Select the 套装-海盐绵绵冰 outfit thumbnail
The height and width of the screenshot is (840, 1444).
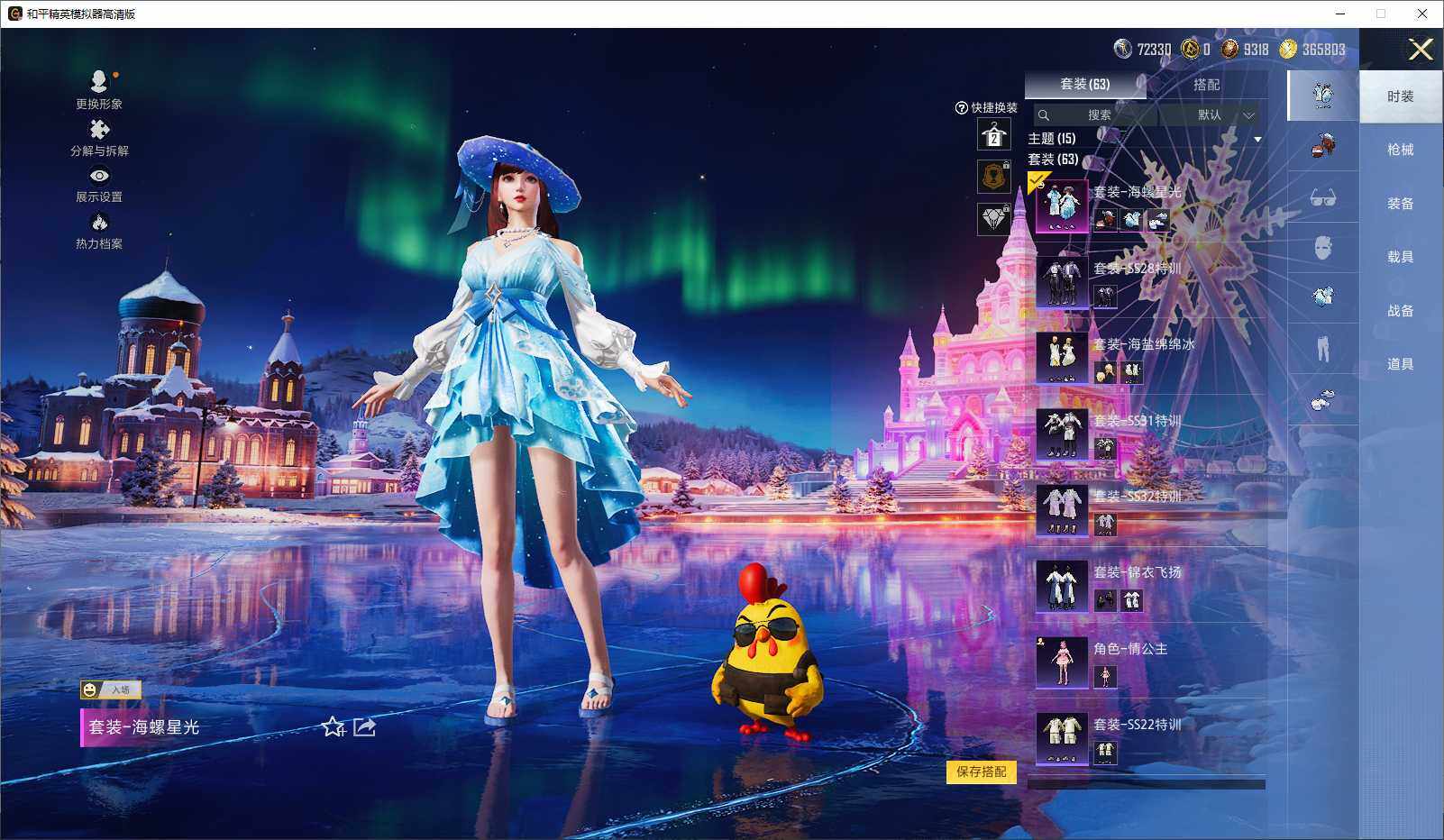(1061, 358)
